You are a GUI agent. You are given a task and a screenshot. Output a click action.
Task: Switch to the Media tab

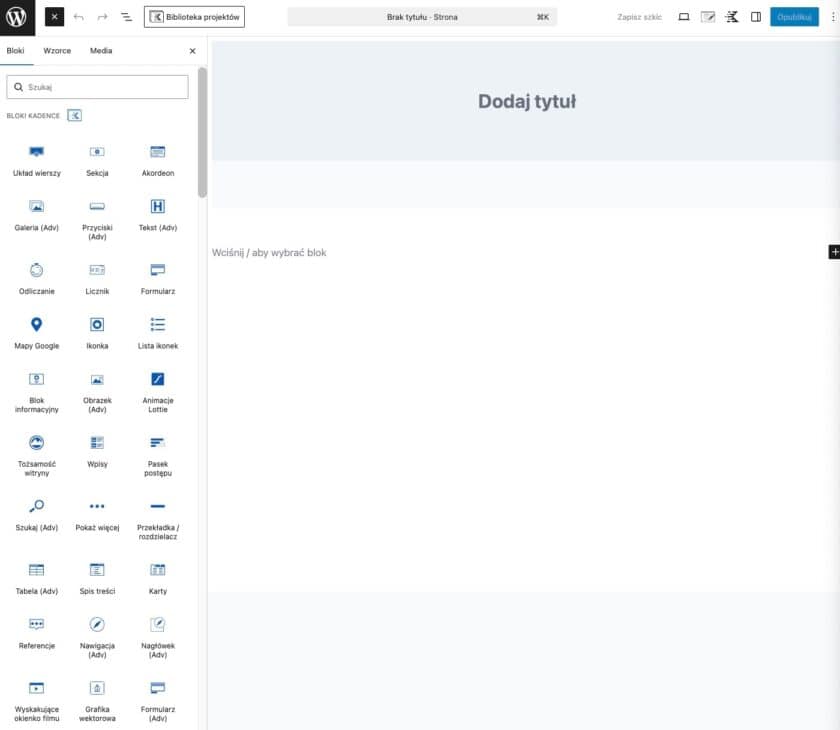tap(101, 51)
